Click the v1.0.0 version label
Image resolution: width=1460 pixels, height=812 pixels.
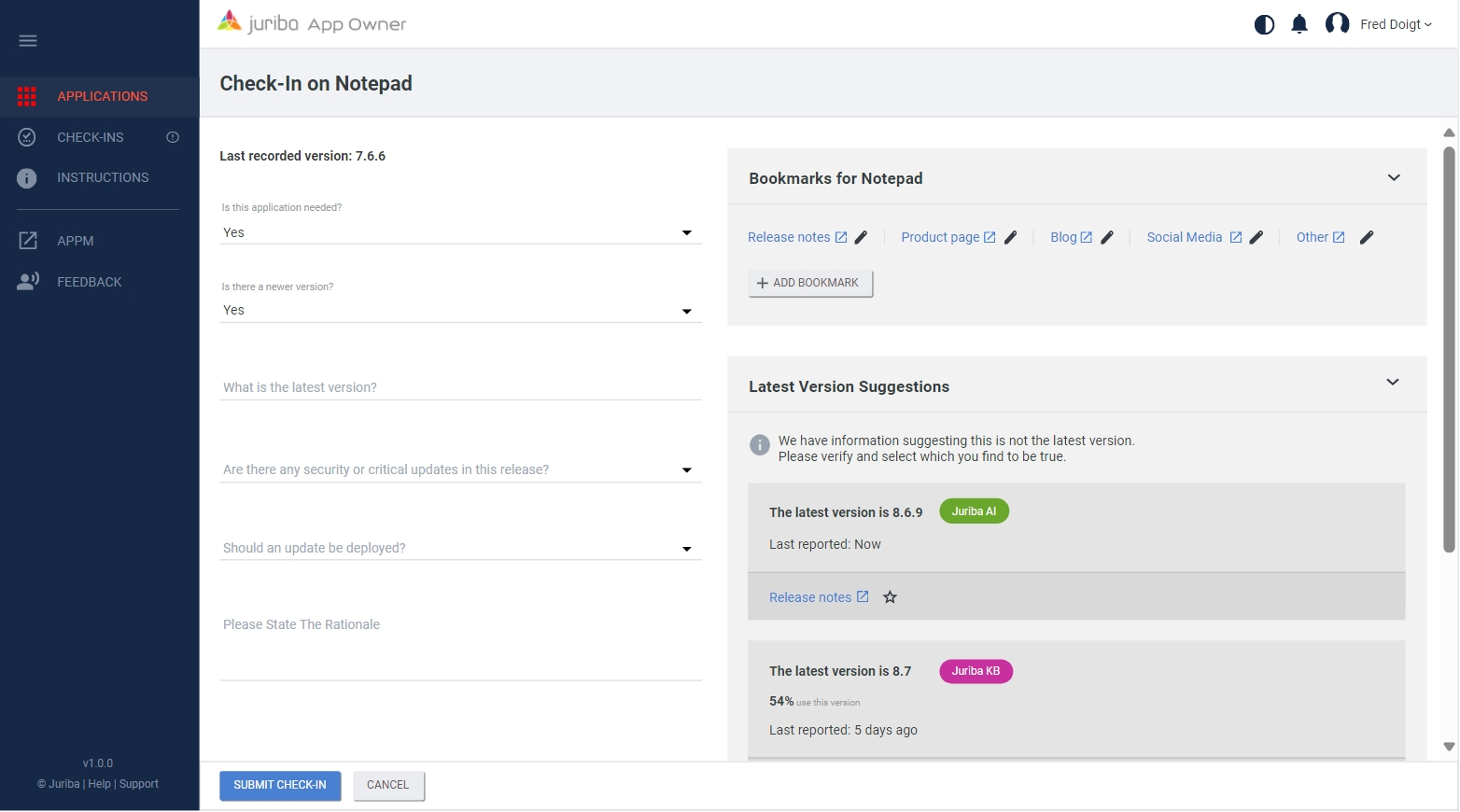click(98, 763)
